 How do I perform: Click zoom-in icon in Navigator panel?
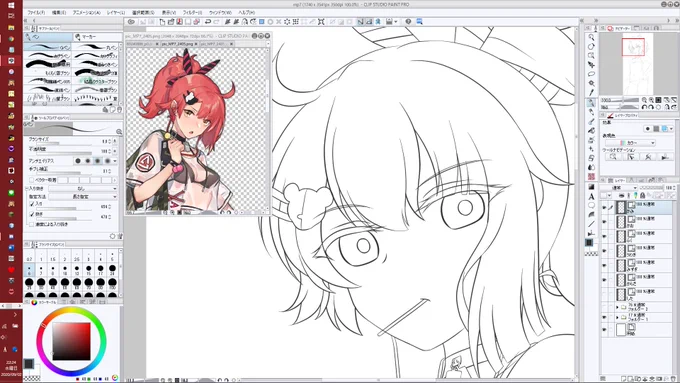pos(651,100)
